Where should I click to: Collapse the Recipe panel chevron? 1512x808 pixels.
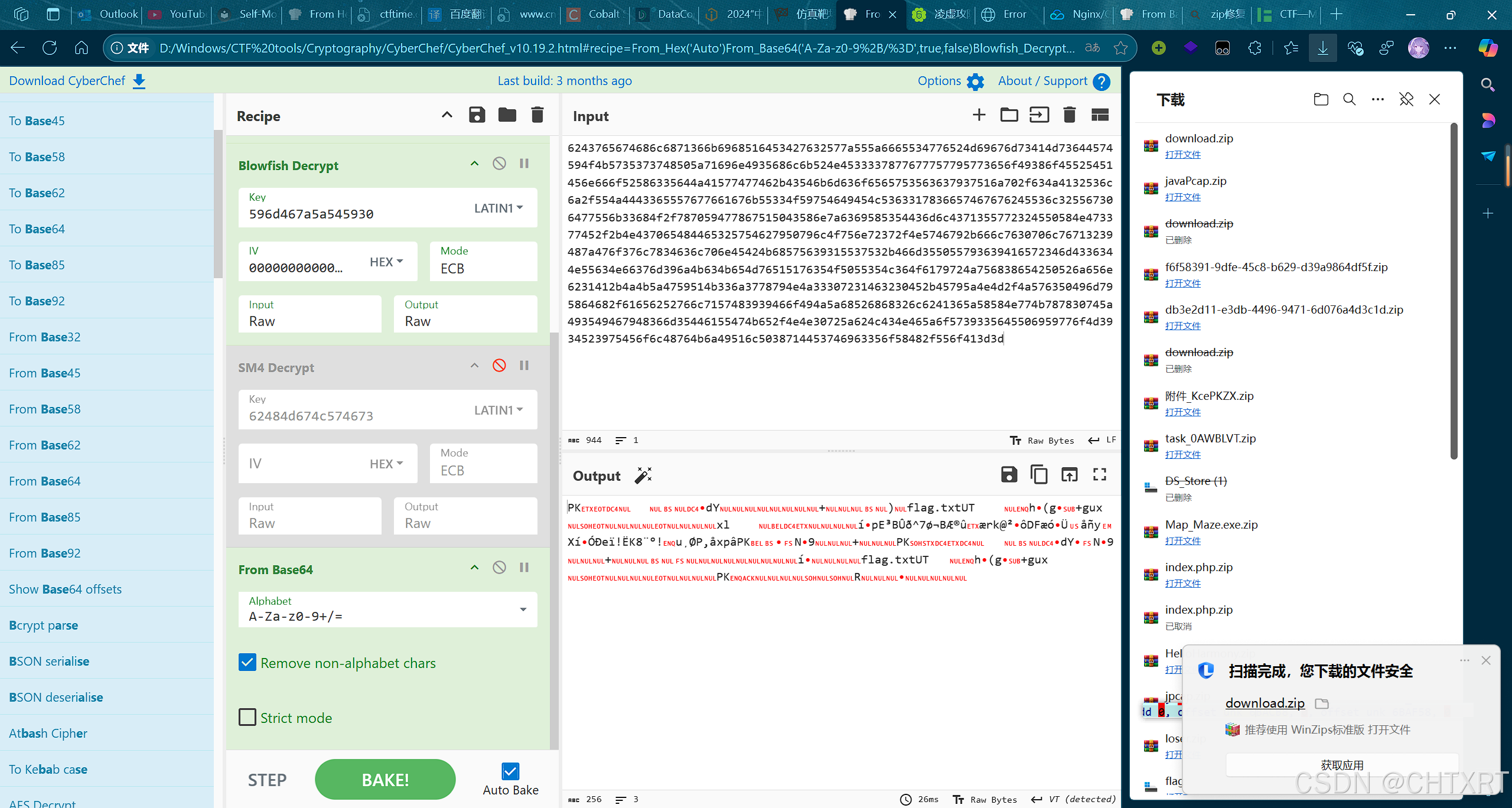[x=447, y=115]
